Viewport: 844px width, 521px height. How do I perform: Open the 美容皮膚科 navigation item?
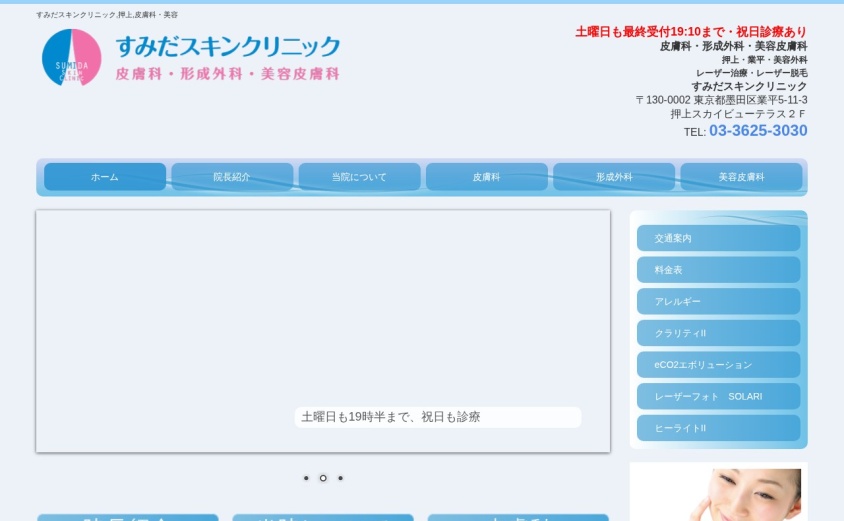741,177
